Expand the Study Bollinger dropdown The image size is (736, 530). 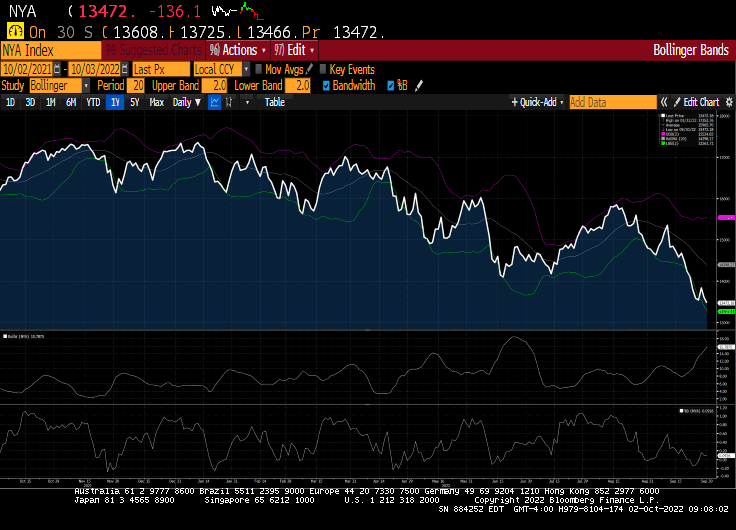[61, 86]
